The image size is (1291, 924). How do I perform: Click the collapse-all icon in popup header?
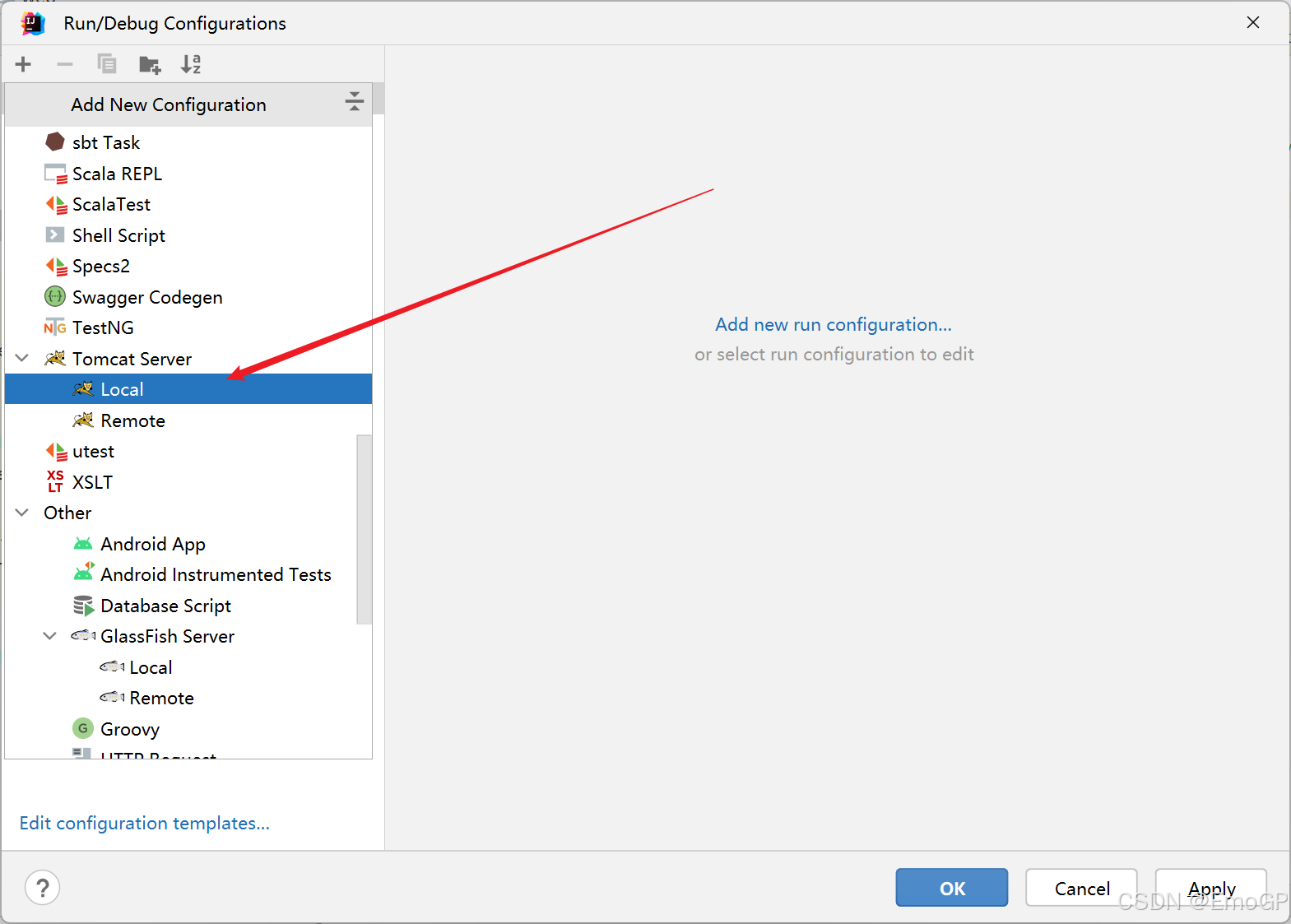(355, 101)
